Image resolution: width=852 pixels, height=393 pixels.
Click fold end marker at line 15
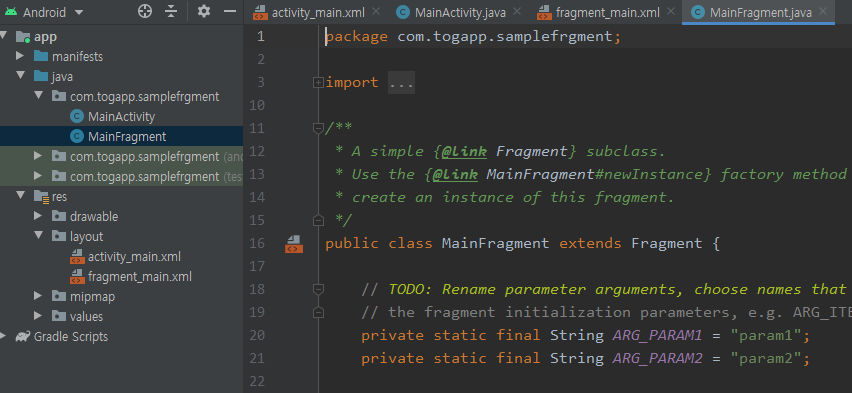click(318, 220)
